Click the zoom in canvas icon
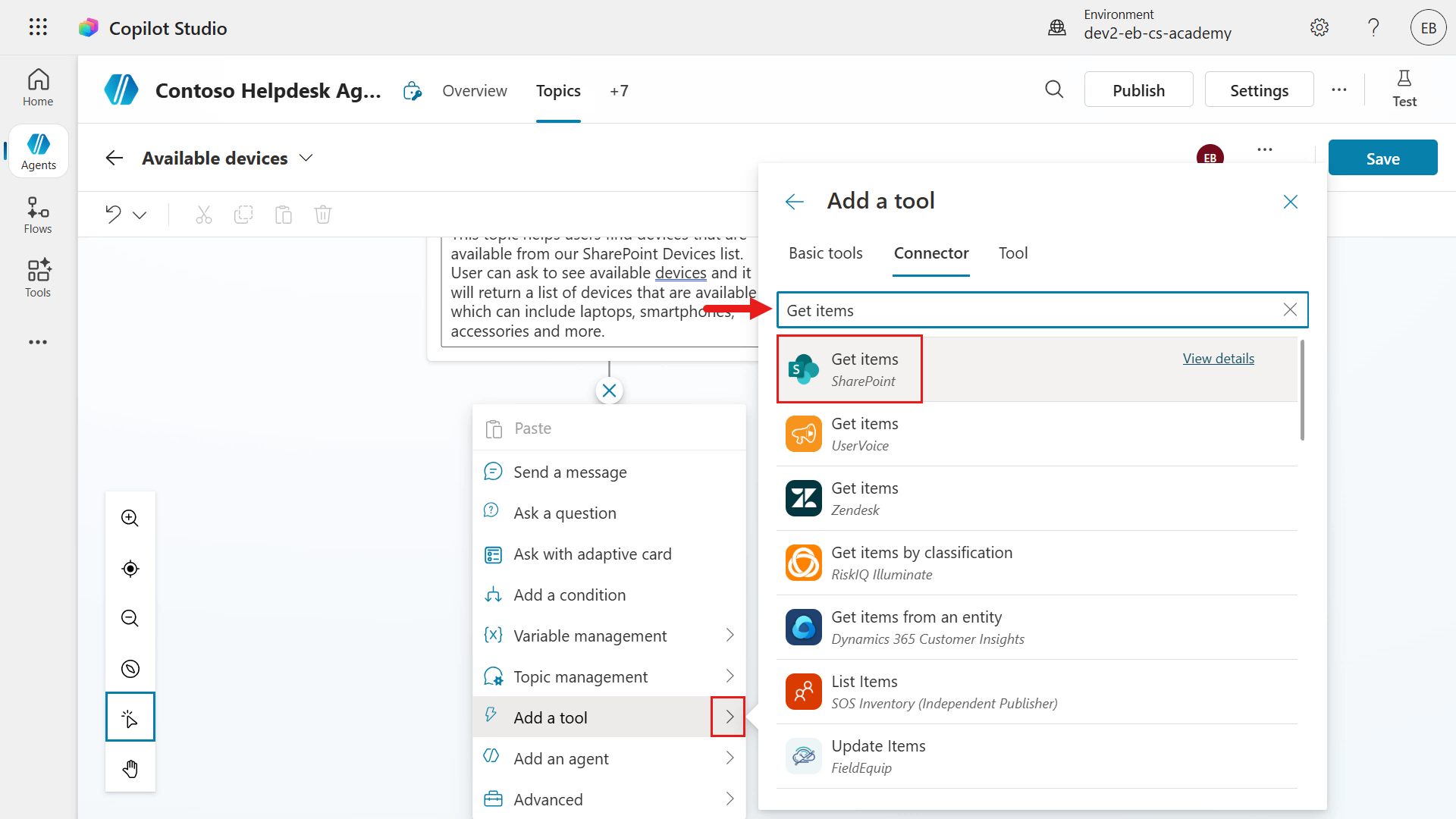The height and width of the screenshot is (819, 1456). tap(130, 518)
